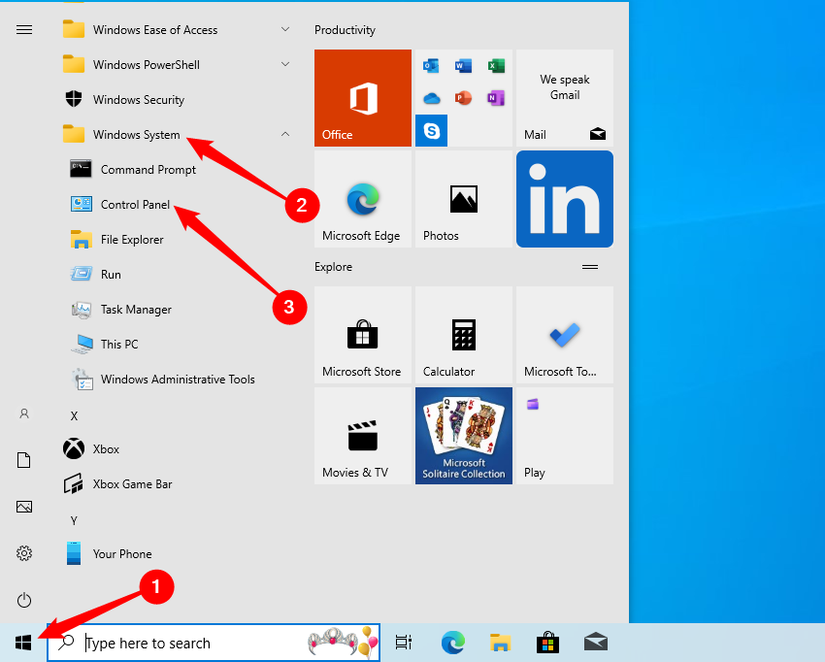Image resolution: width=825 pixels, height=662 pixels.
Task: Open the Power options menu
Action: 23,600
